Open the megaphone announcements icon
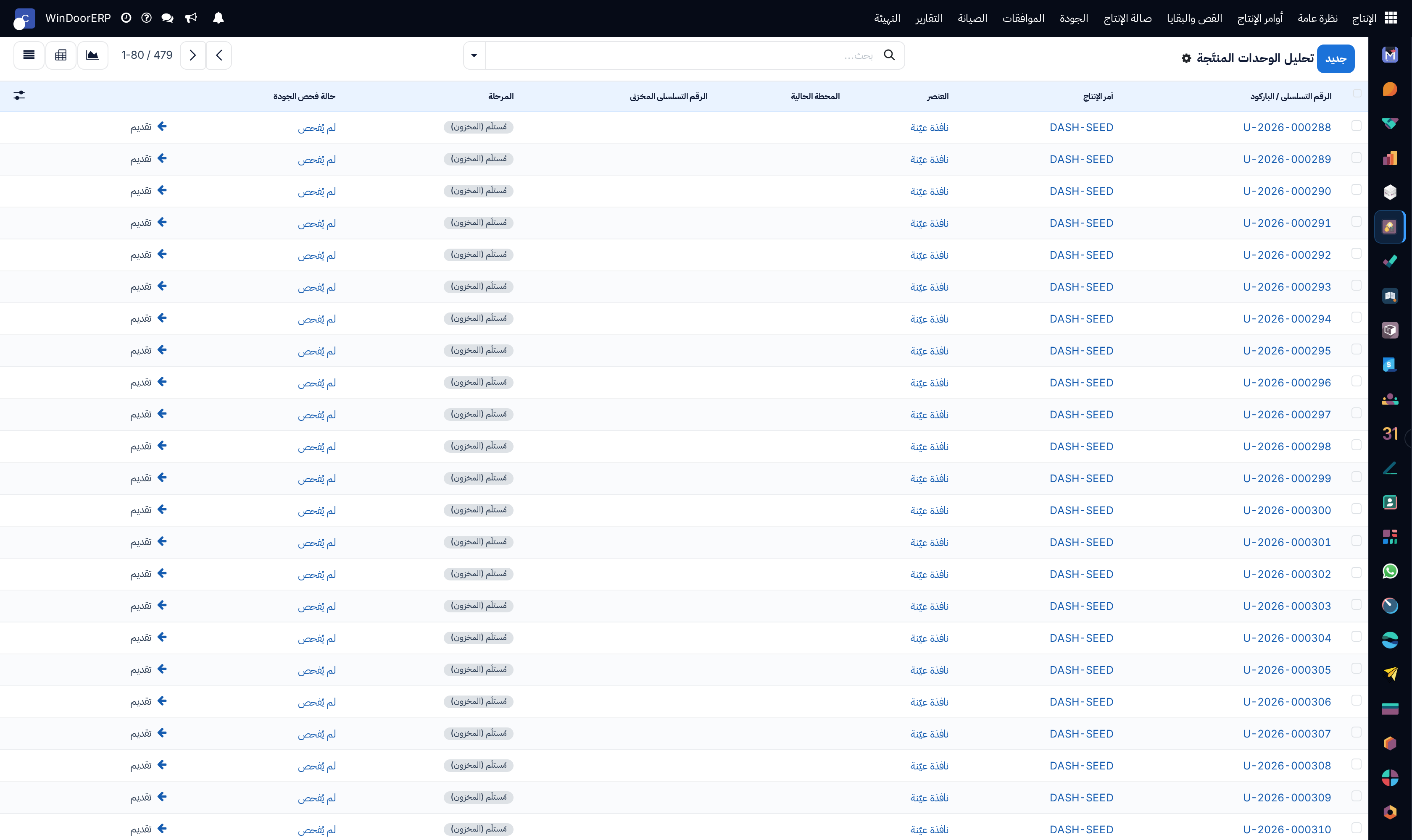1412x840 pixels. (192, 18)
